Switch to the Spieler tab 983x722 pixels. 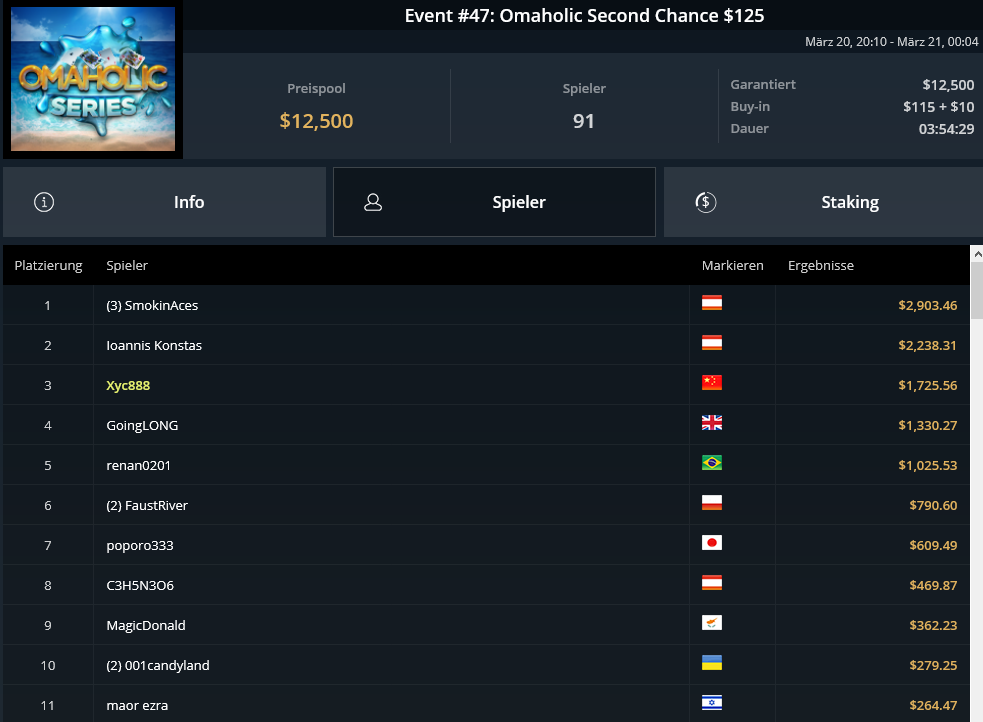(x=494, y=202)
